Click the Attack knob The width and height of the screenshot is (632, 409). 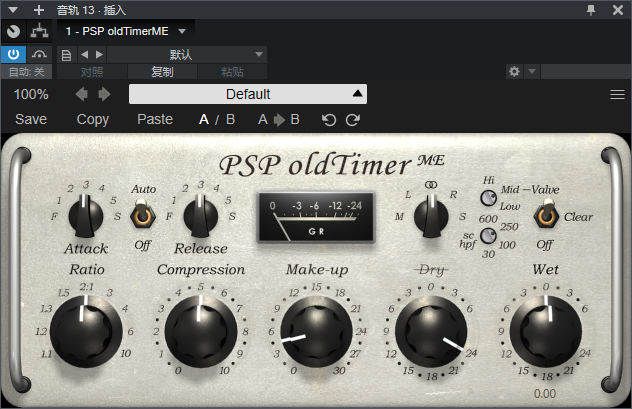[x=85, y=216]
